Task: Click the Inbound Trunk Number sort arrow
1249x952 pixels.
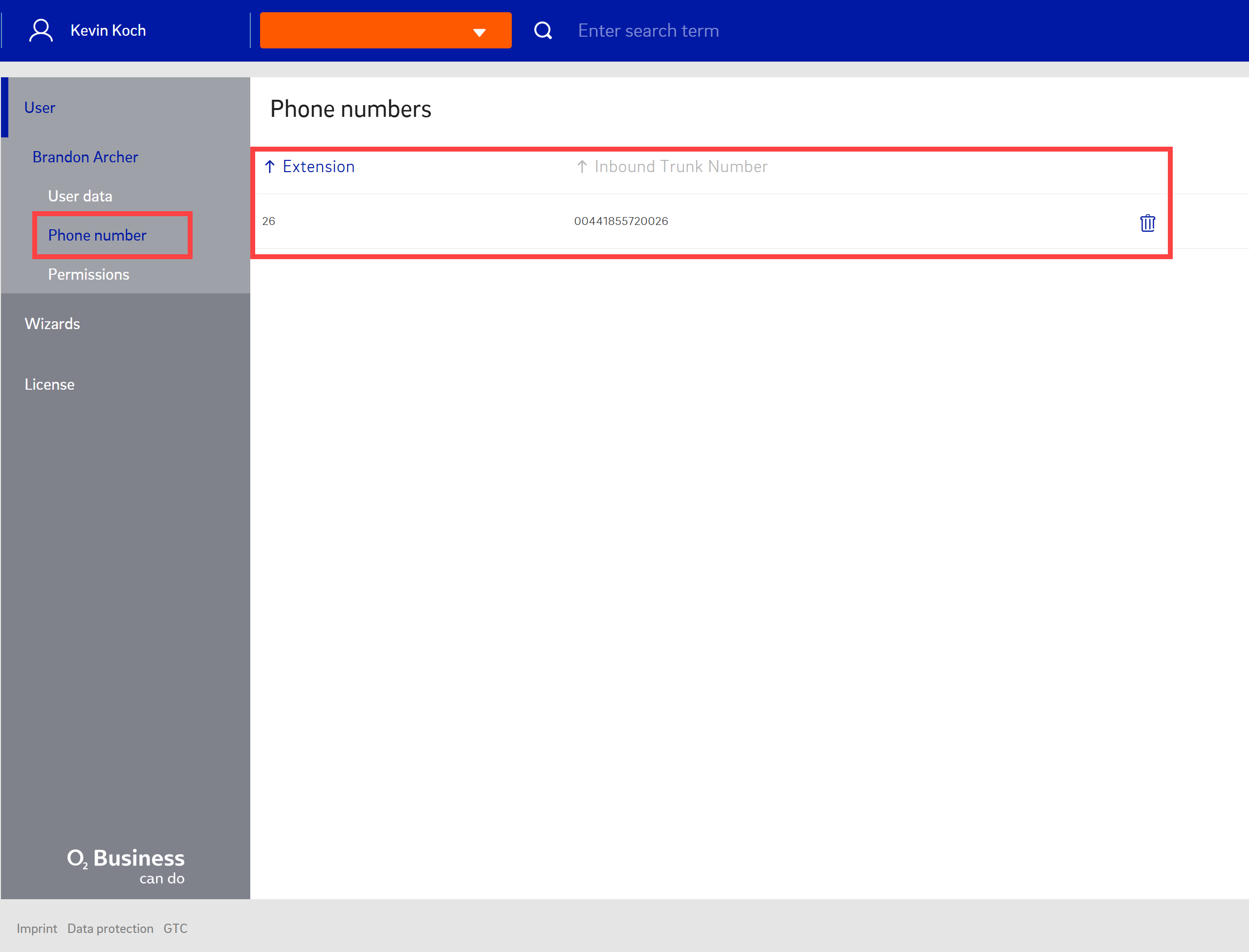Action: pos(582,167)
